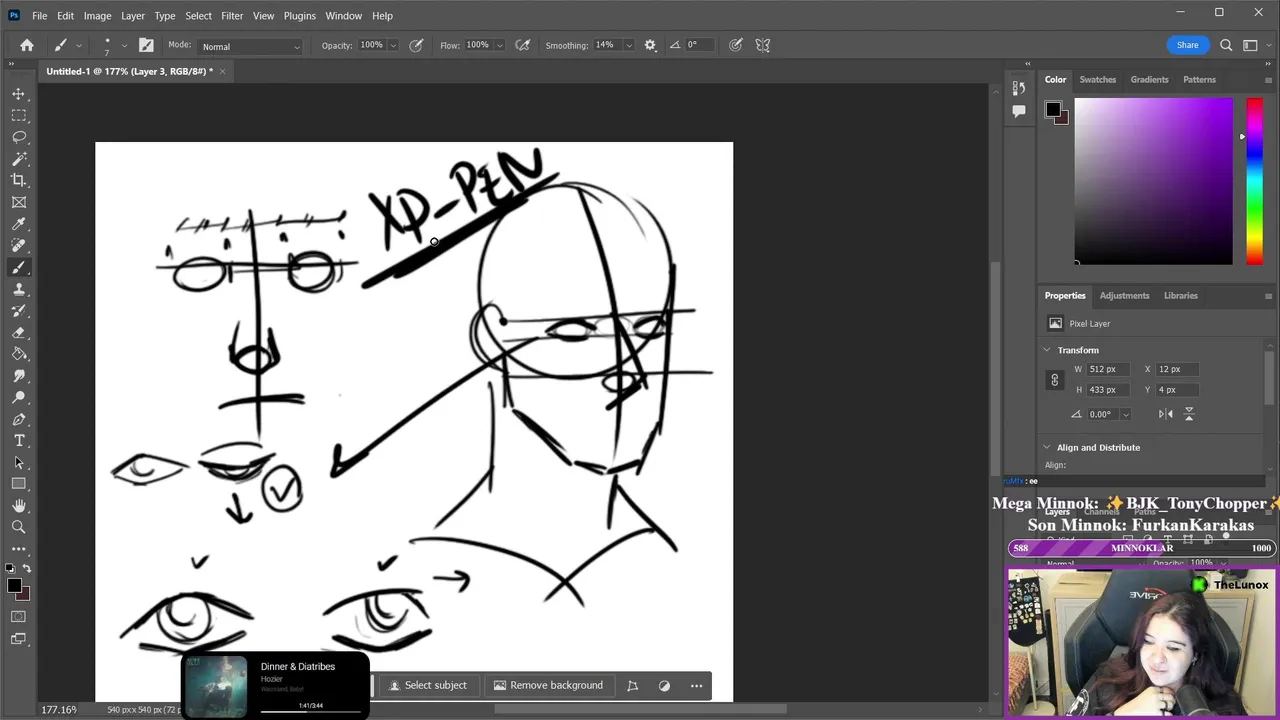Flip layer horizontally in Properties
The width and height of the screenshot is (1280, 720).
click(1166, 414)
